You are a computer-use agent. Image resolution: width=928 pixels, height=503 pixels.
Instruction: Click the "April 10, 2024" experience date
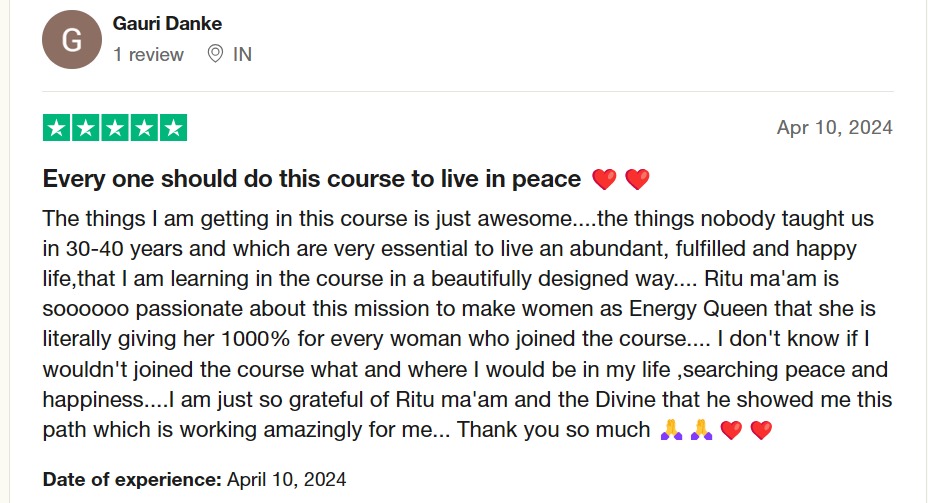pyautogui.click(x=287, y=480)
